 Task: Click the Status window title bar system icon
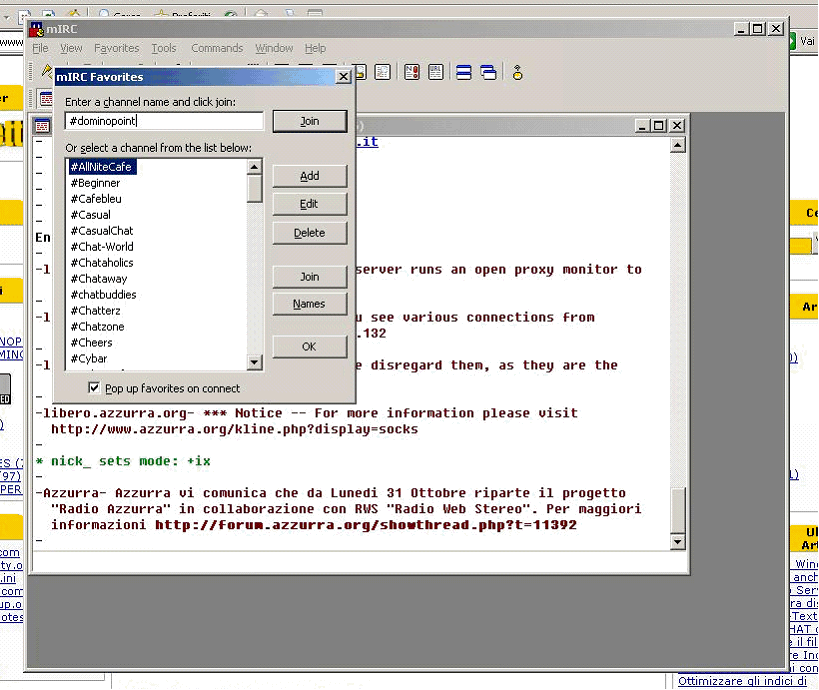tap(42, 126)
